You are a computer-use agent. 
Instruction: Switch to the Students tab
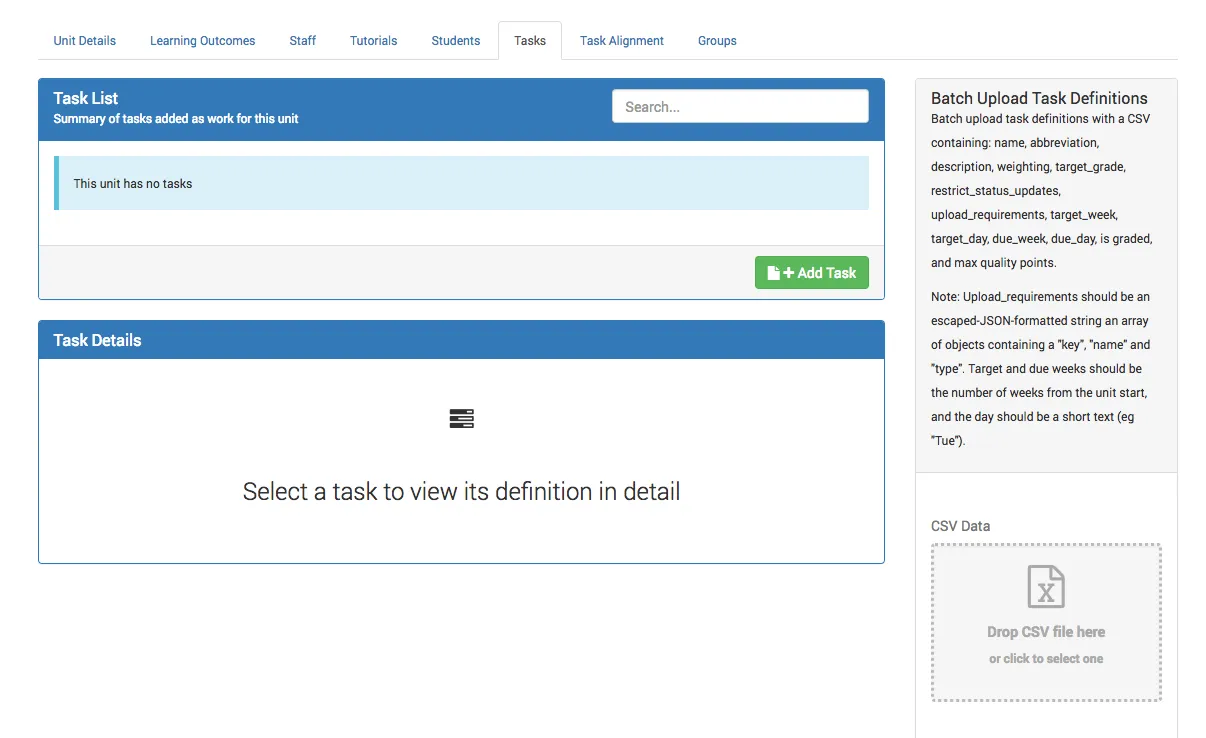tap(455, 40)
